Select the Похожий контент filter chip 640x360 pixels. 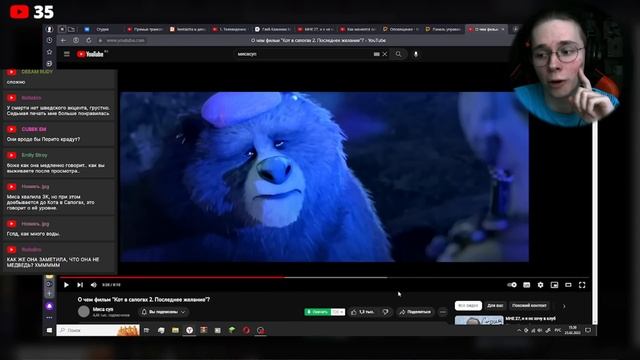(x=529, y=305)
